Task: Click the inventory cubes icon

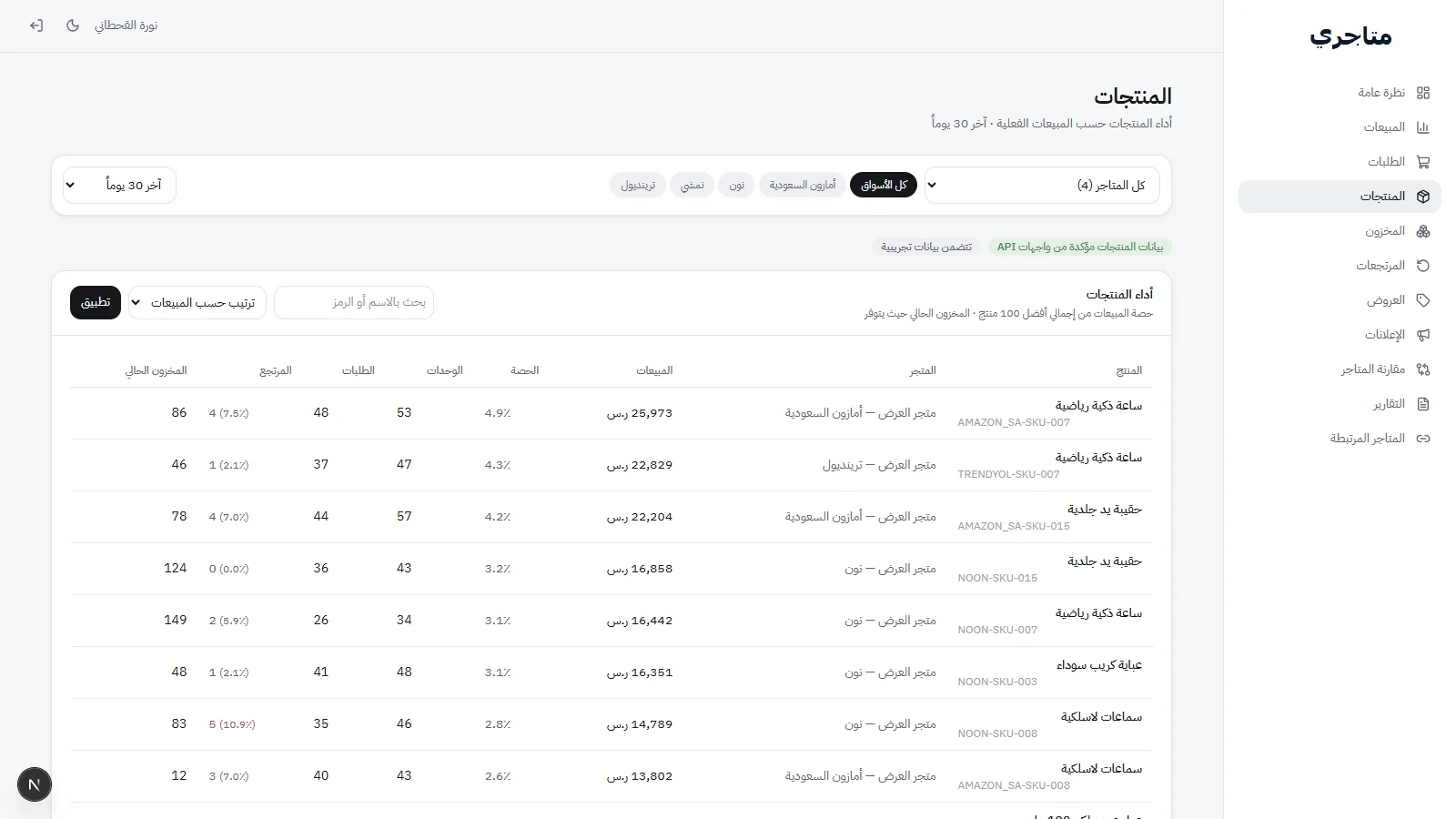Action: coord(1423,231)
